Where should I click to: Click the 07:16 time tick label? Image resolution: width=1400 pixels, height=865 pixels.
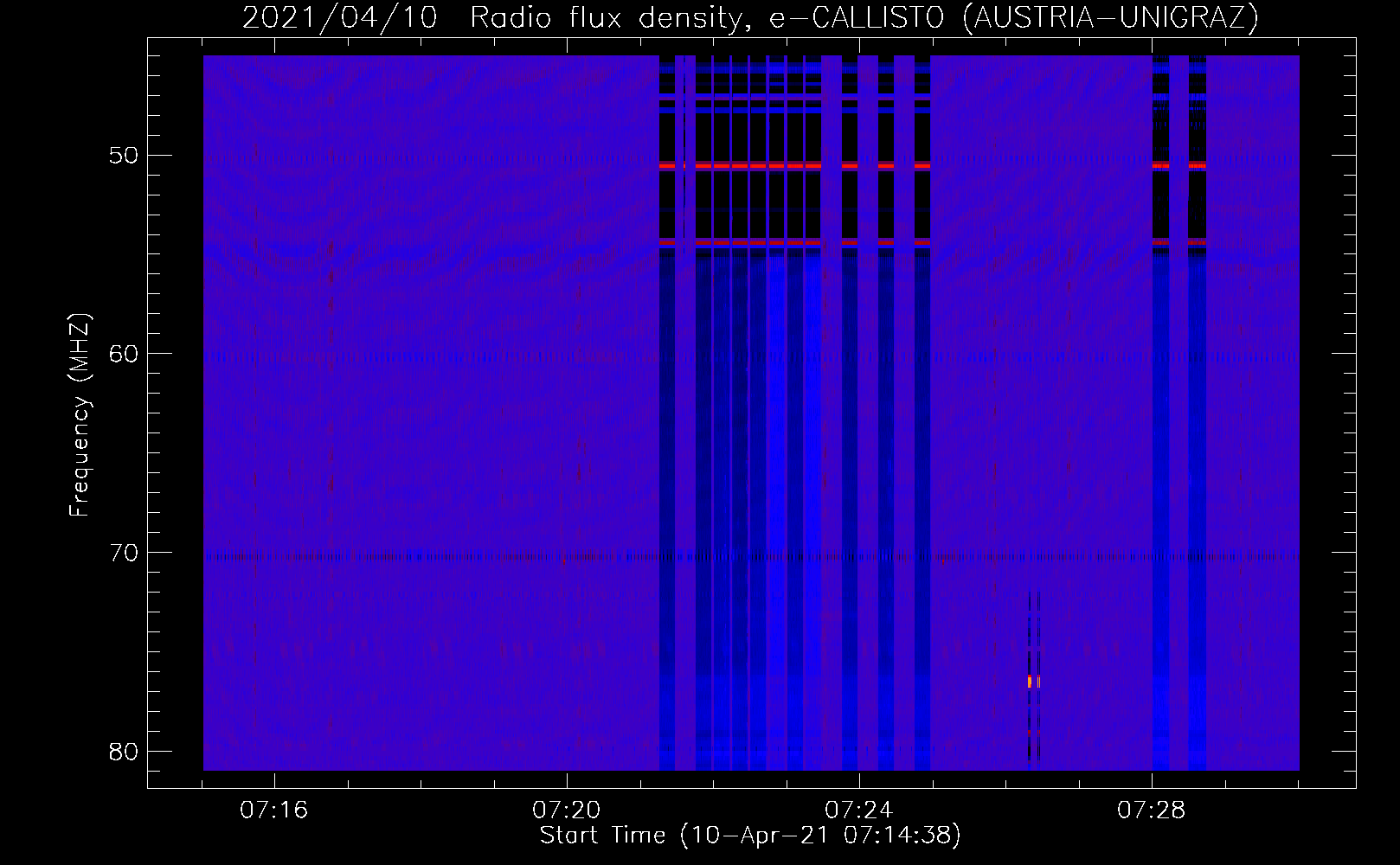[x=274, y=810]
